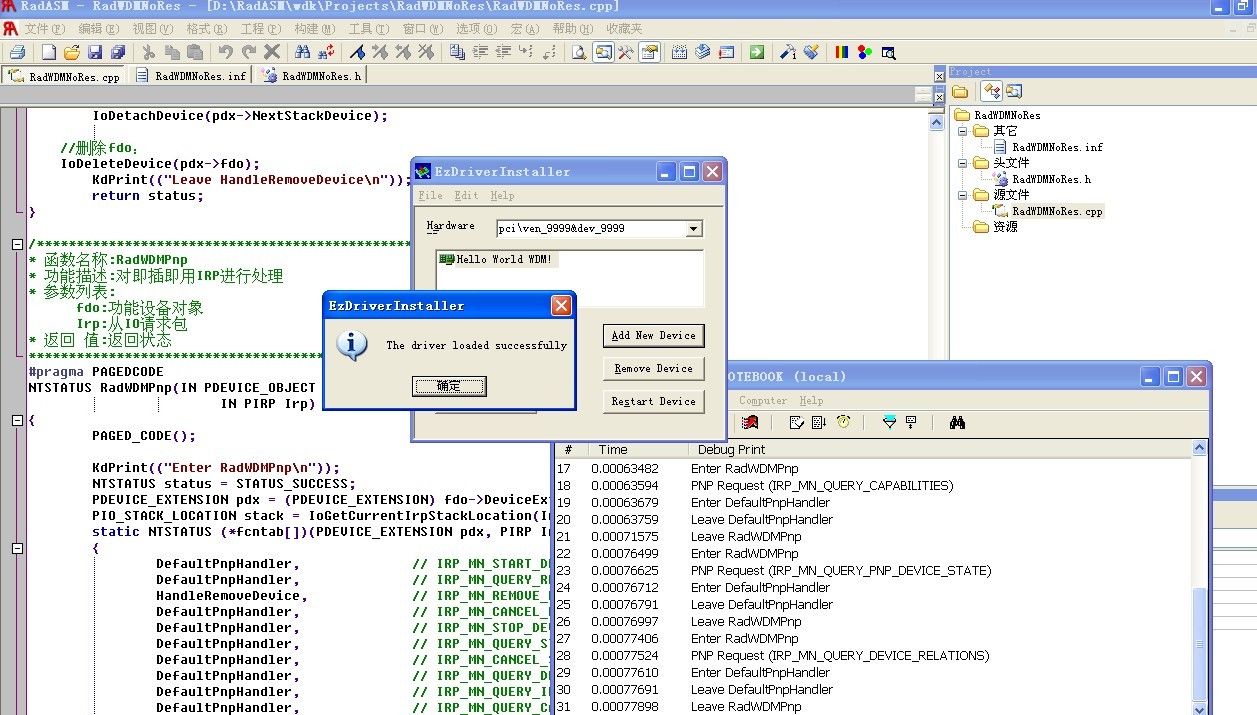1257x715 pixels.
Task: Collapse the 头文件 folder in project tree
Action: tap(962, 163)
